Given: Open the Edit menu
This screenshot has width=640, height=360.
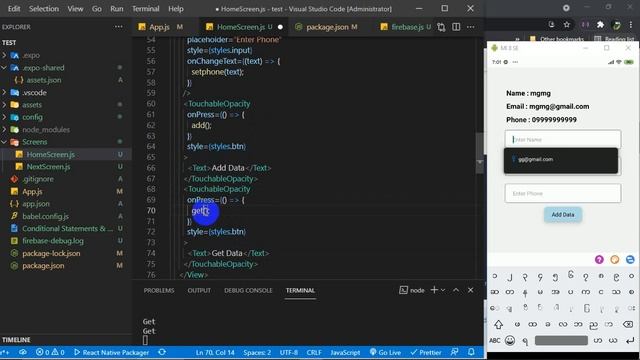Looking at the screenshot, I should point(14,9).
